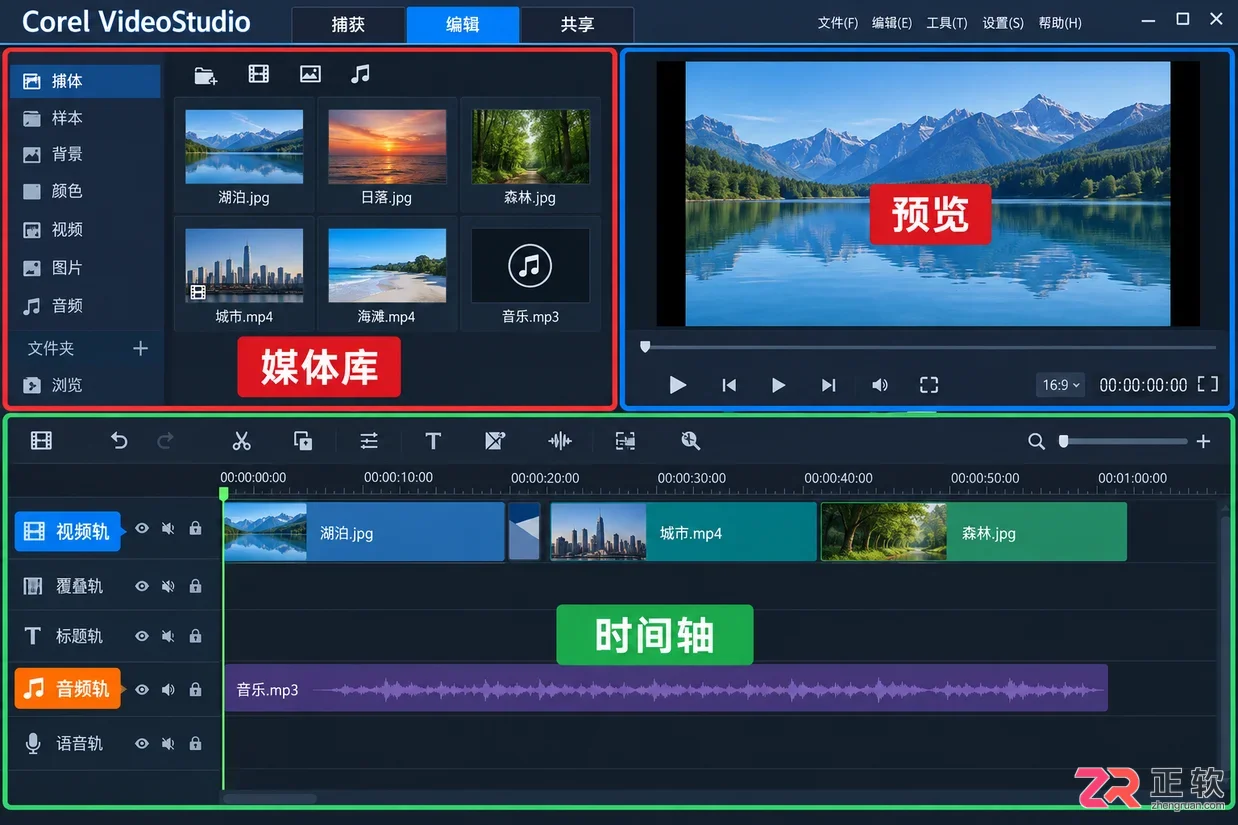The image size is (1238, 825).
Task: Click fullscreen preview icon next to speaker
Action: [x=929, y=385]
